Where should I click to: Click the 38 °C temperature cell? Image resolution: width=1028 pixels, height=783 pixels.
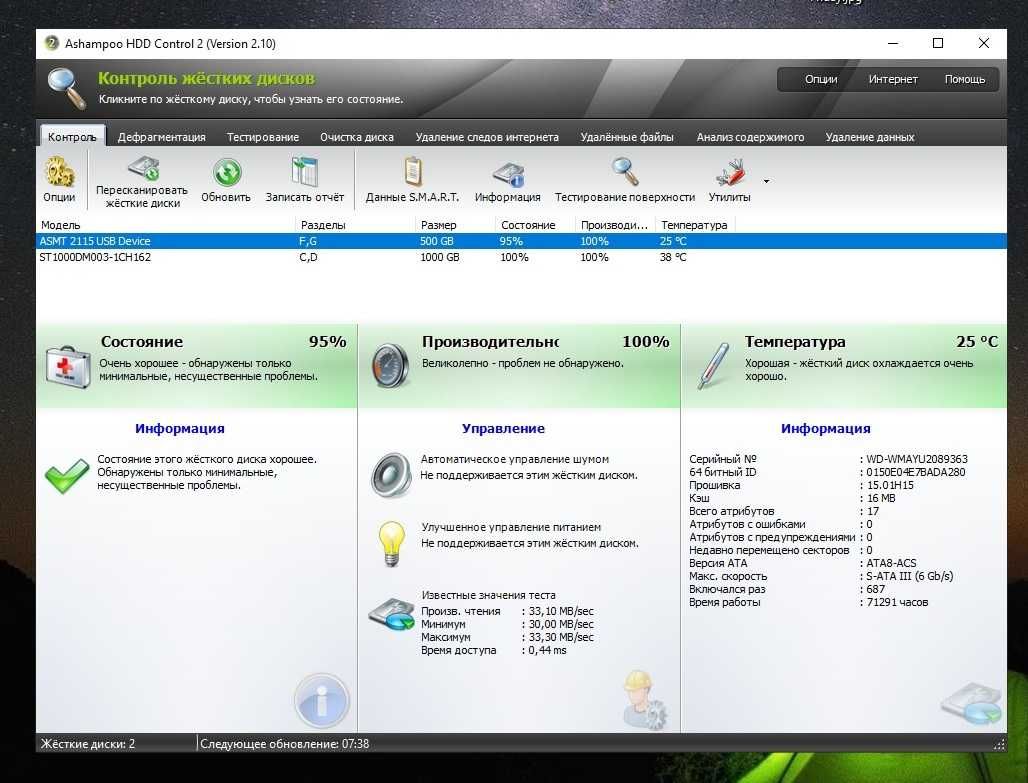(673, 257)
